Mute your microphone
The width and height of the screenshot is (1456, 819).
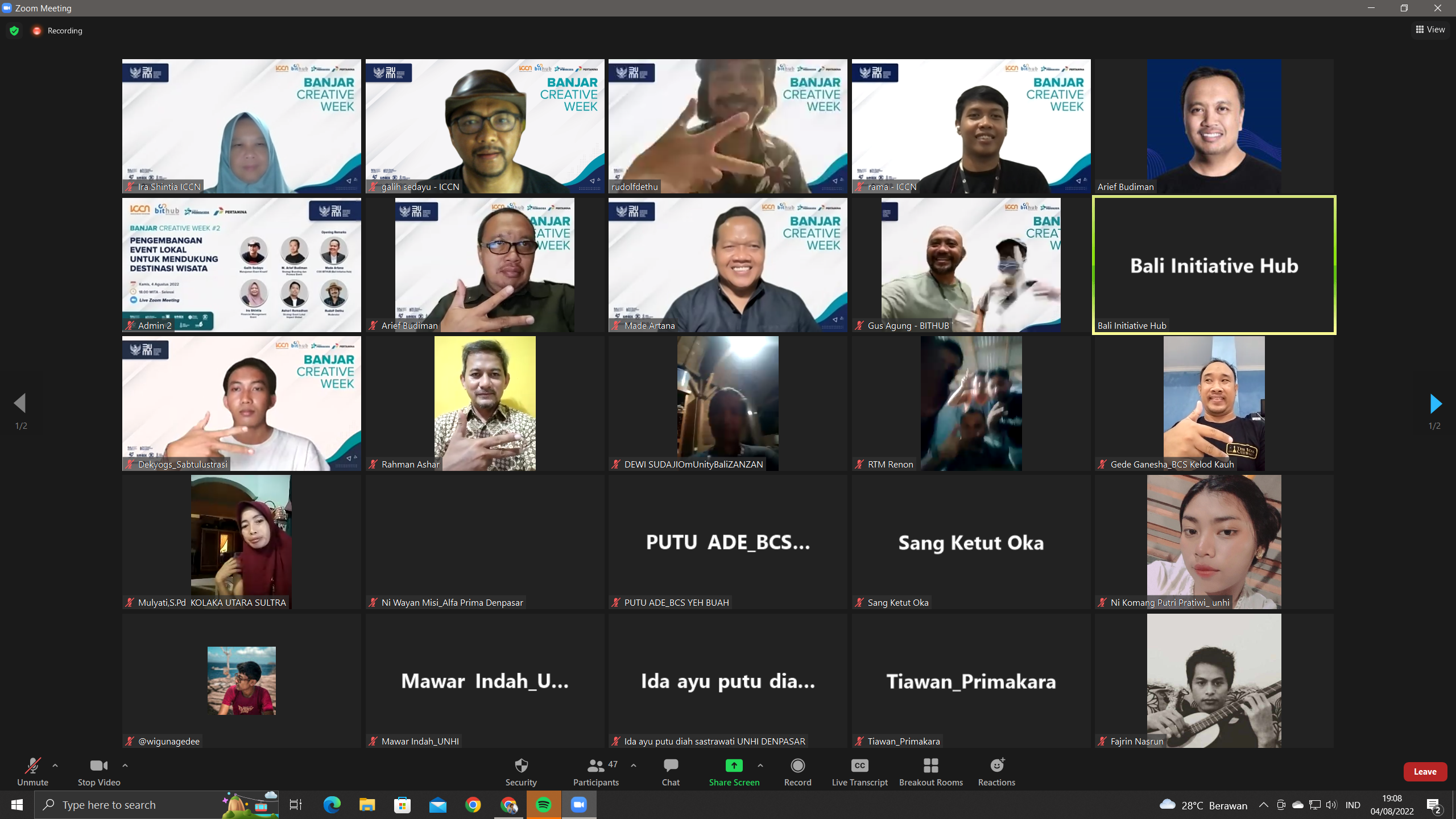32,771
